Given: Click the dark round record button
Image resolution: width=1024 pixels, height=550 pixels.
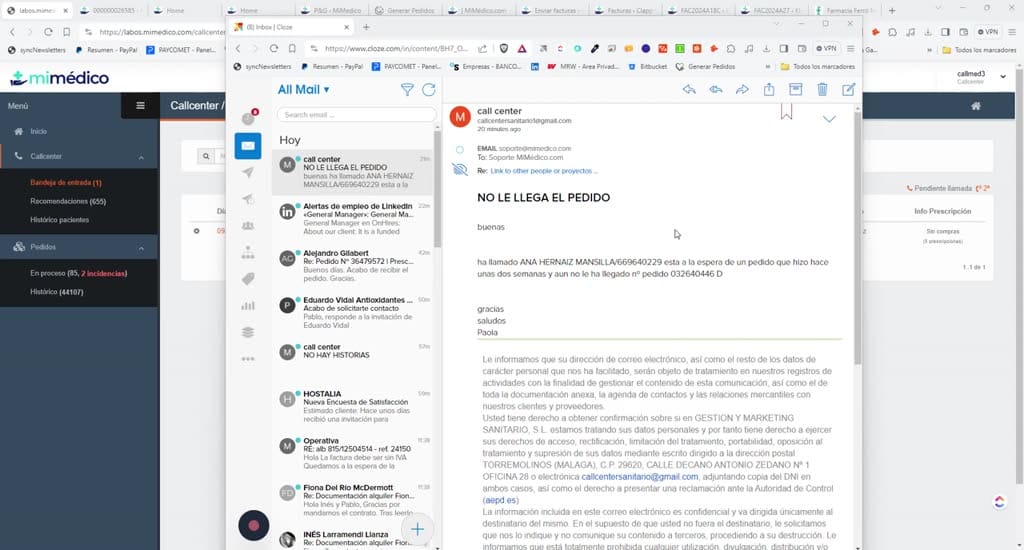Looking at the screenshot, I should click(254, 525).
